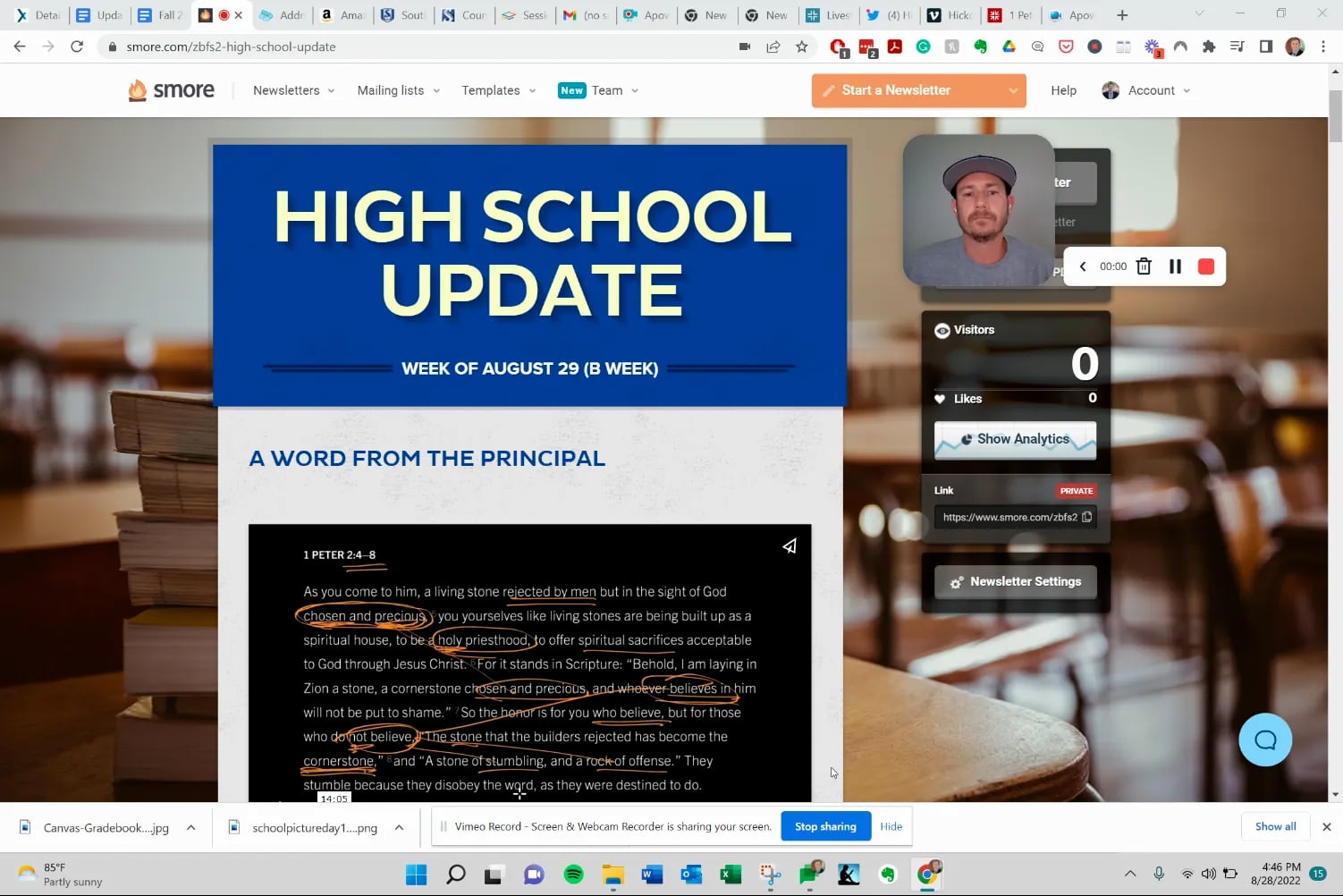Viewport: 1343px width, 896px height.
Task: Open the chat support bubble
Action: [1265, 740]
